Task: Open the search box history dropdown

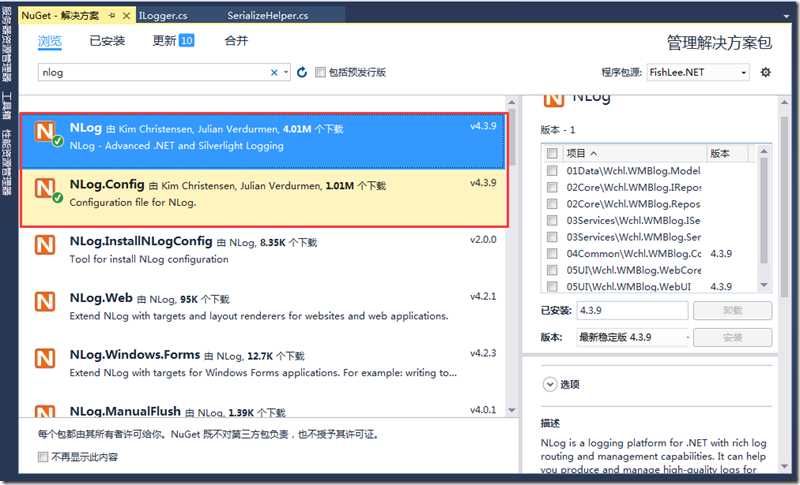Action: point(286,72)
